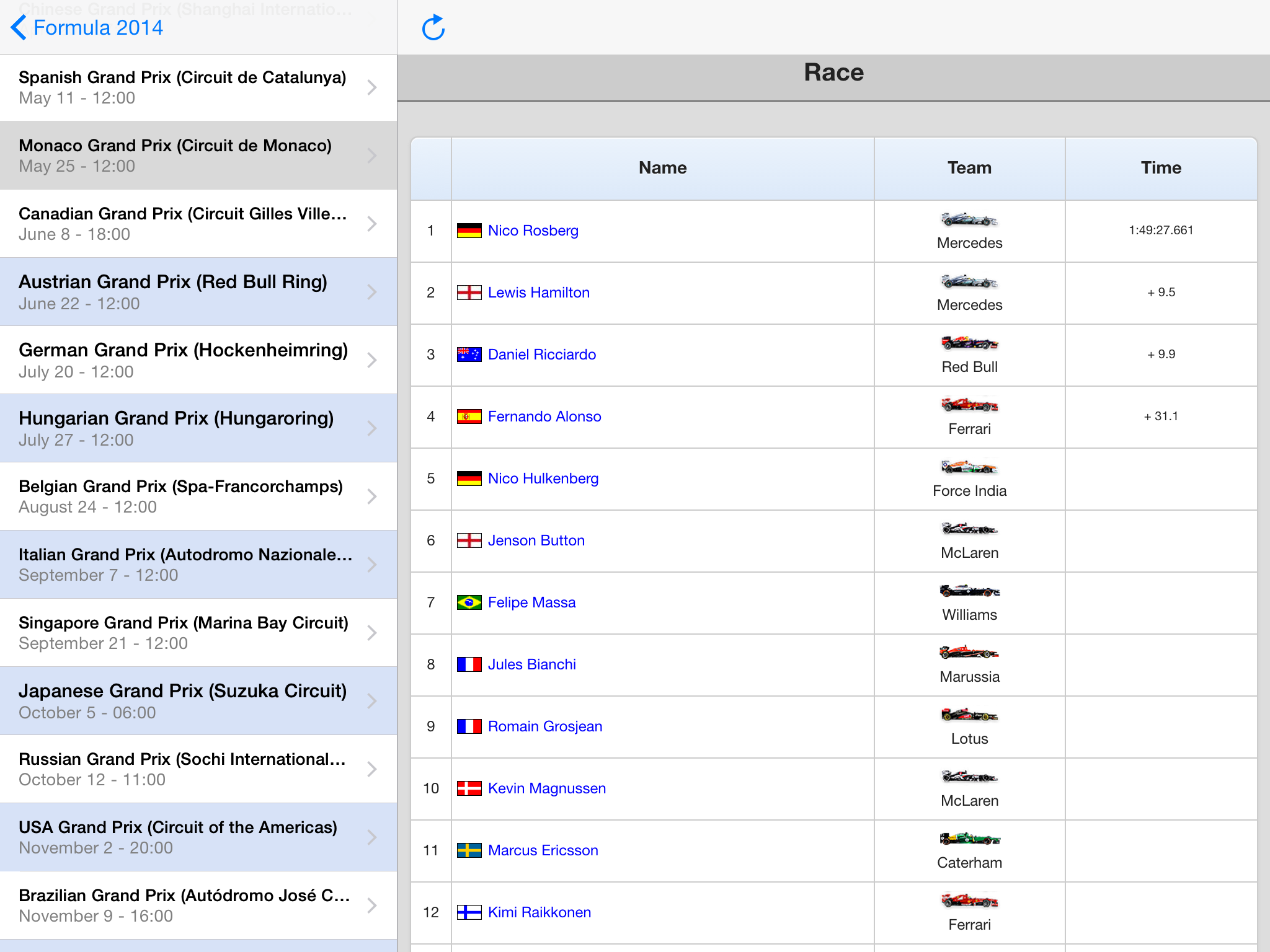The height and width of the screenshot is (952, 1270).
Task: Expand Austrian Grand Prix chevron
Action: point(372,292)
